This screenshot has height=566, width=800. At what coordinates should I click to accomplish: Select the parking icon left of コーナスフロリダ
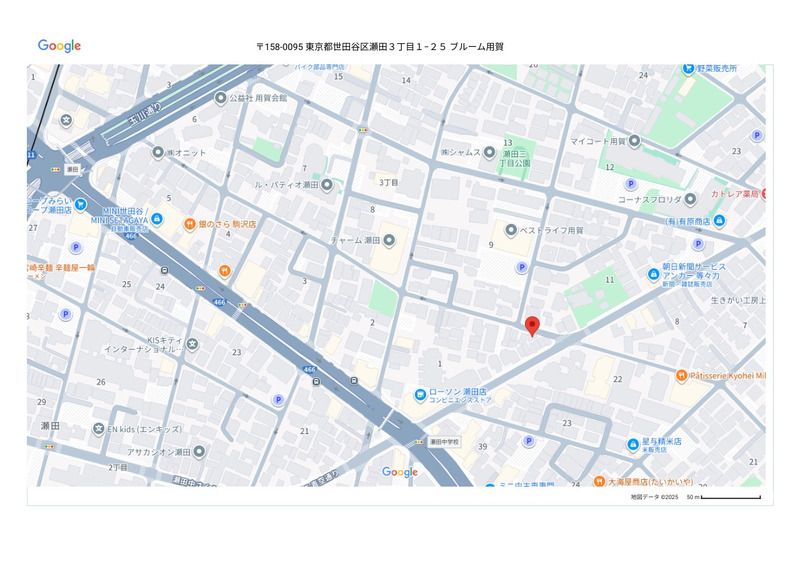(x=631, y=184)
